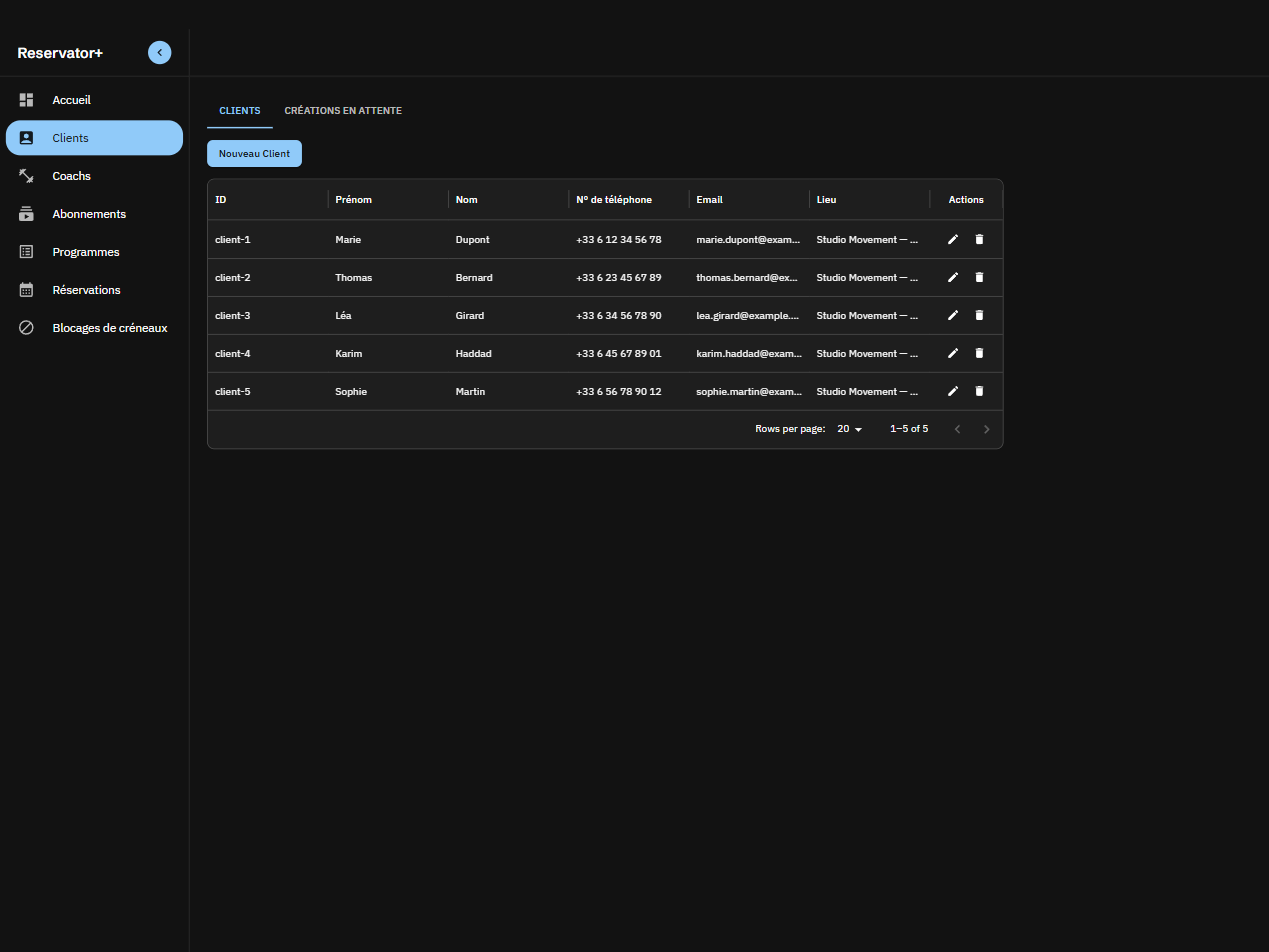Delete client Thomas Bernard
The height and width of the screenshot is (952, 1269).
click(x=979, y=278)
